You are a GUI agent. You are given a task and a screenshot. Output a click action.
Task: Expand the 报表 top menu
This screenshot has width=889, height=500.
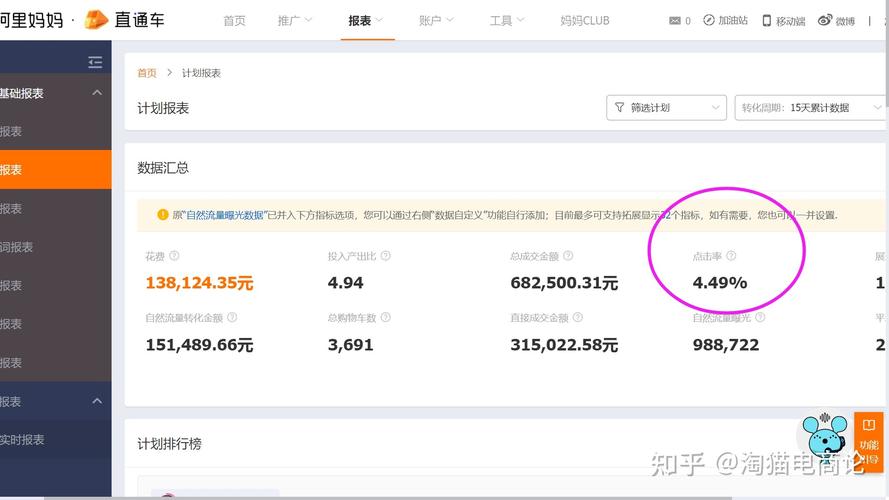point(366,20)
